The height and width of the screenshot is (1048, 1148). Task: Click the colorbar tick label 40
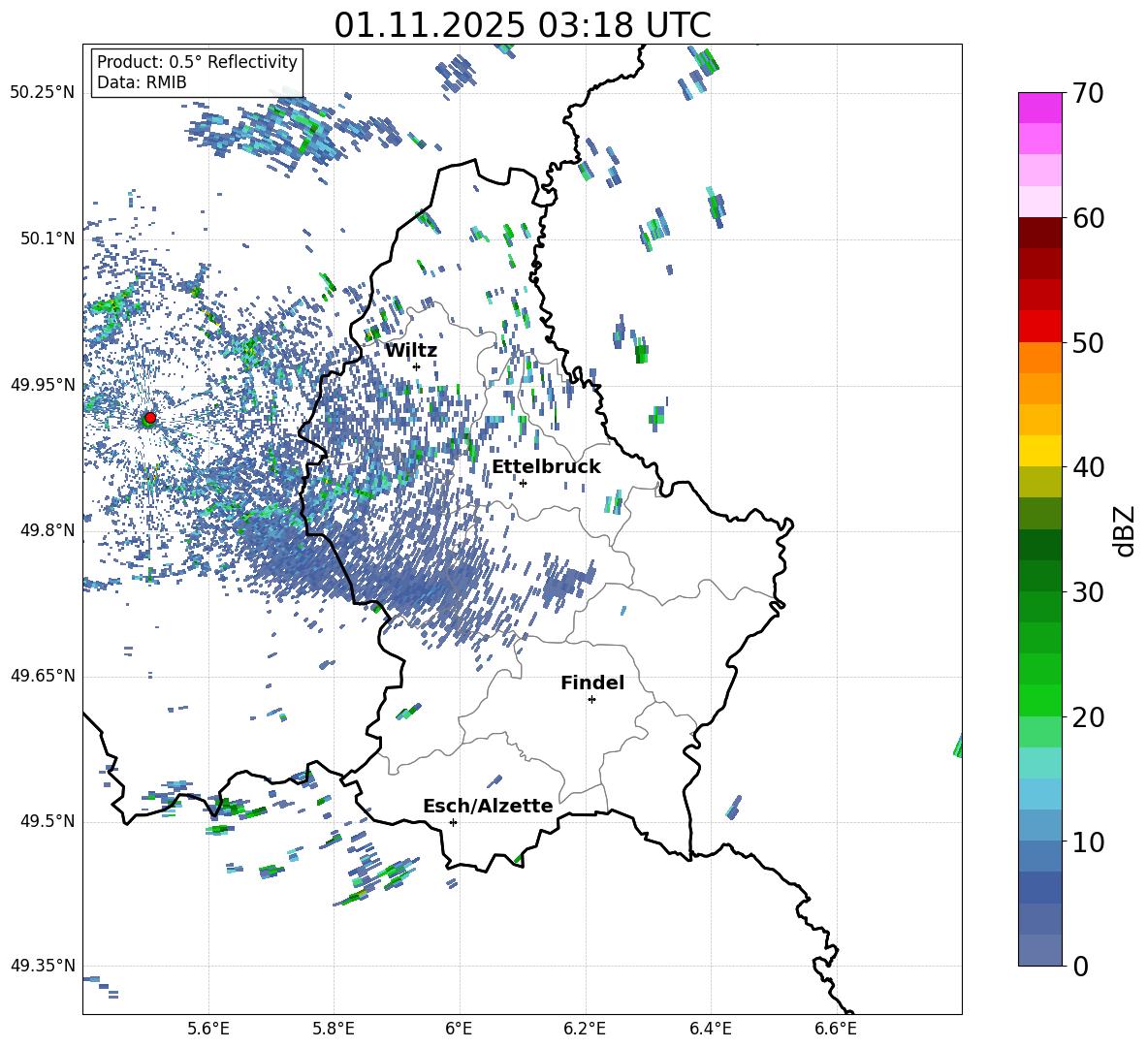click(1088, 467)
